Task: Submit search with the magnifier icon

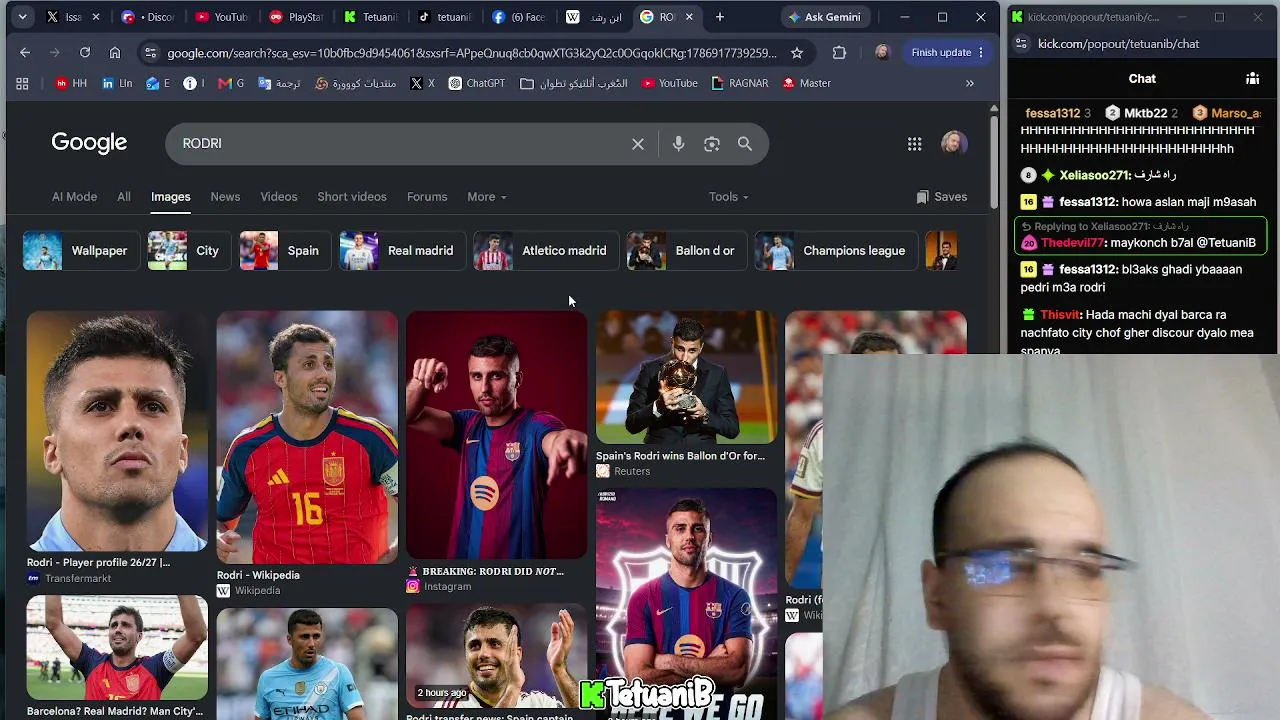Action: [x=745, y=144]
